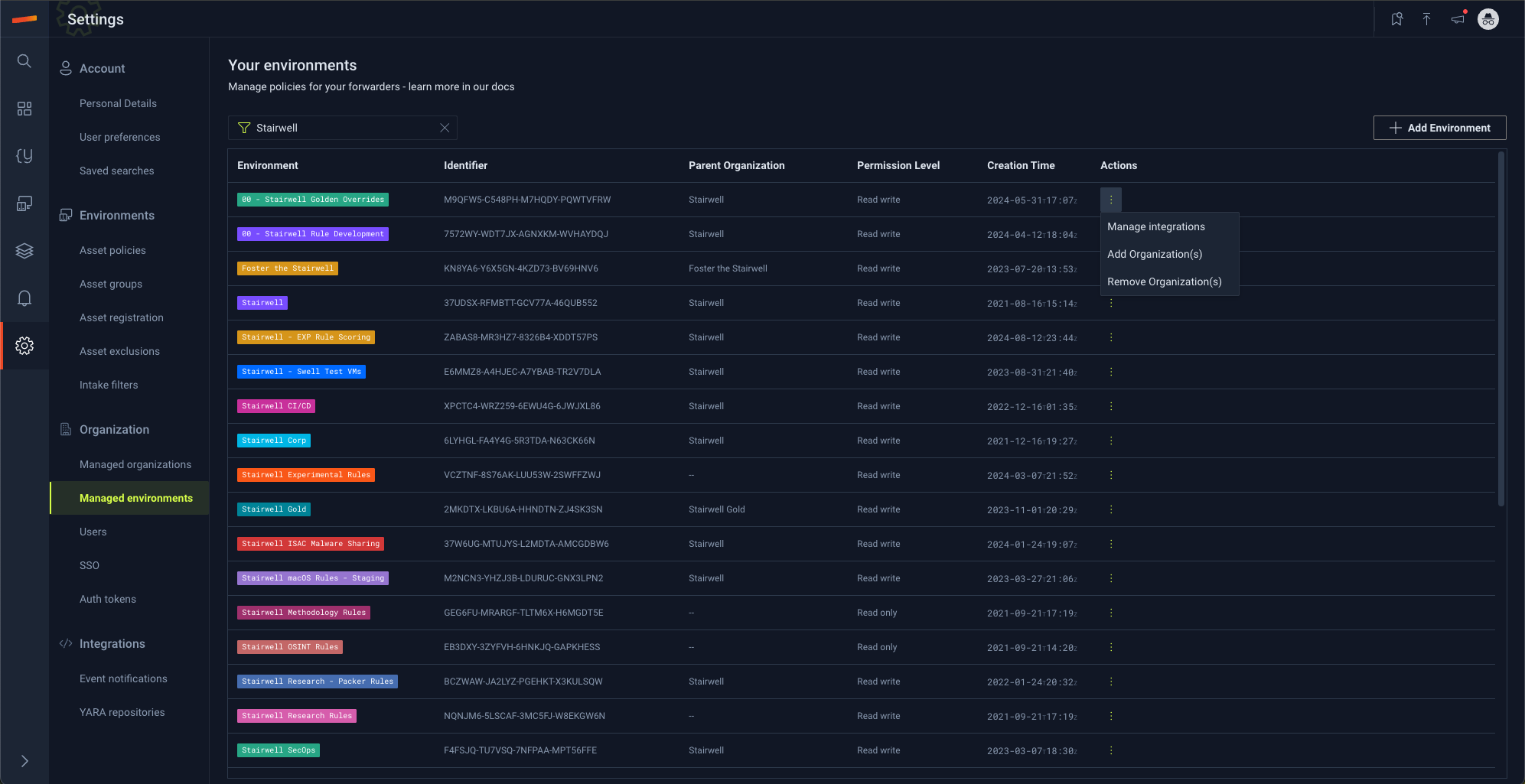Choose Add Organization(s) menu entry
Image resolution: width=1525 pixels, height=784 pixels.
[1155, 254]
